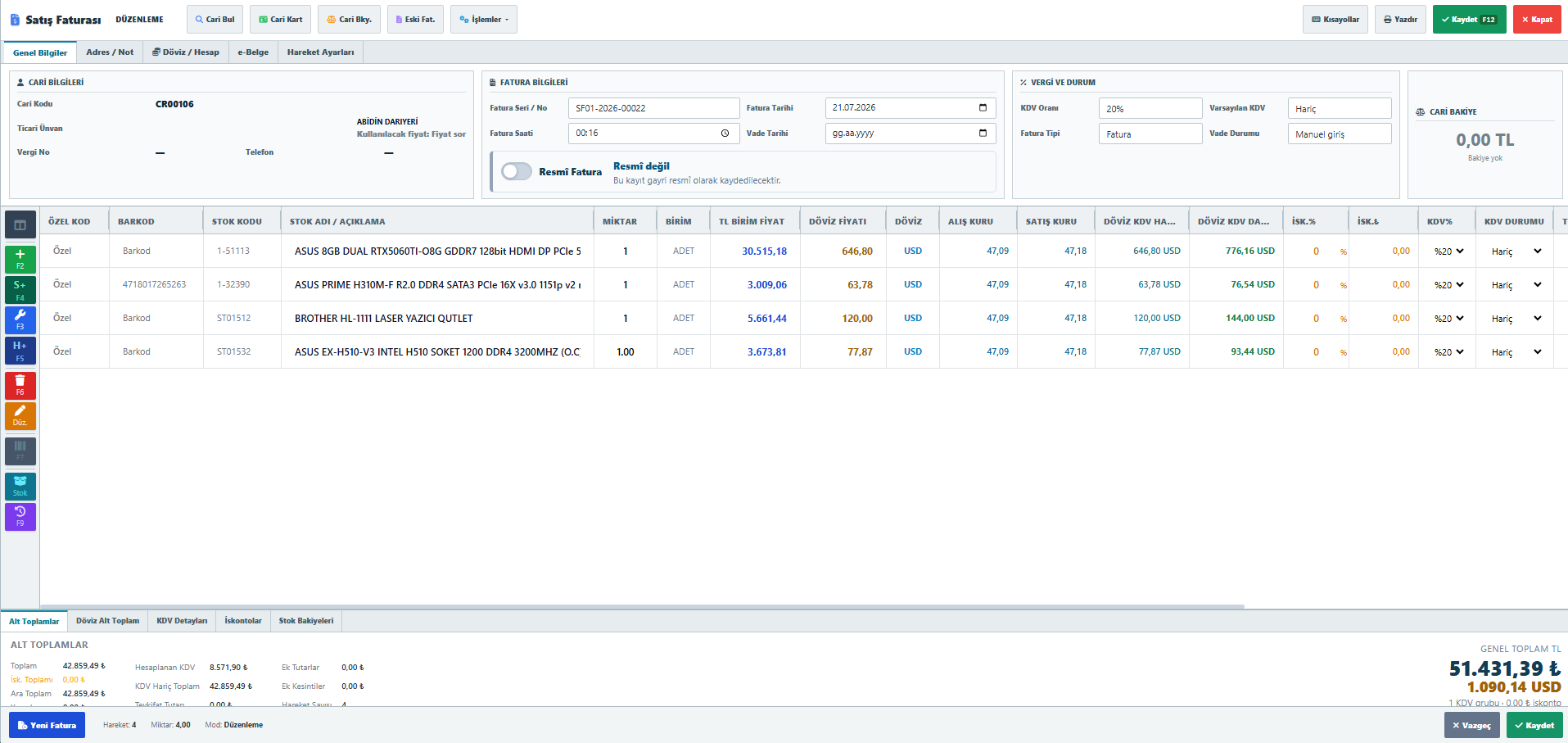The width and height of the screenshot is (1568, 743).
Task: Click the purple F9 history icon
Action: click(x=20, y=517)
